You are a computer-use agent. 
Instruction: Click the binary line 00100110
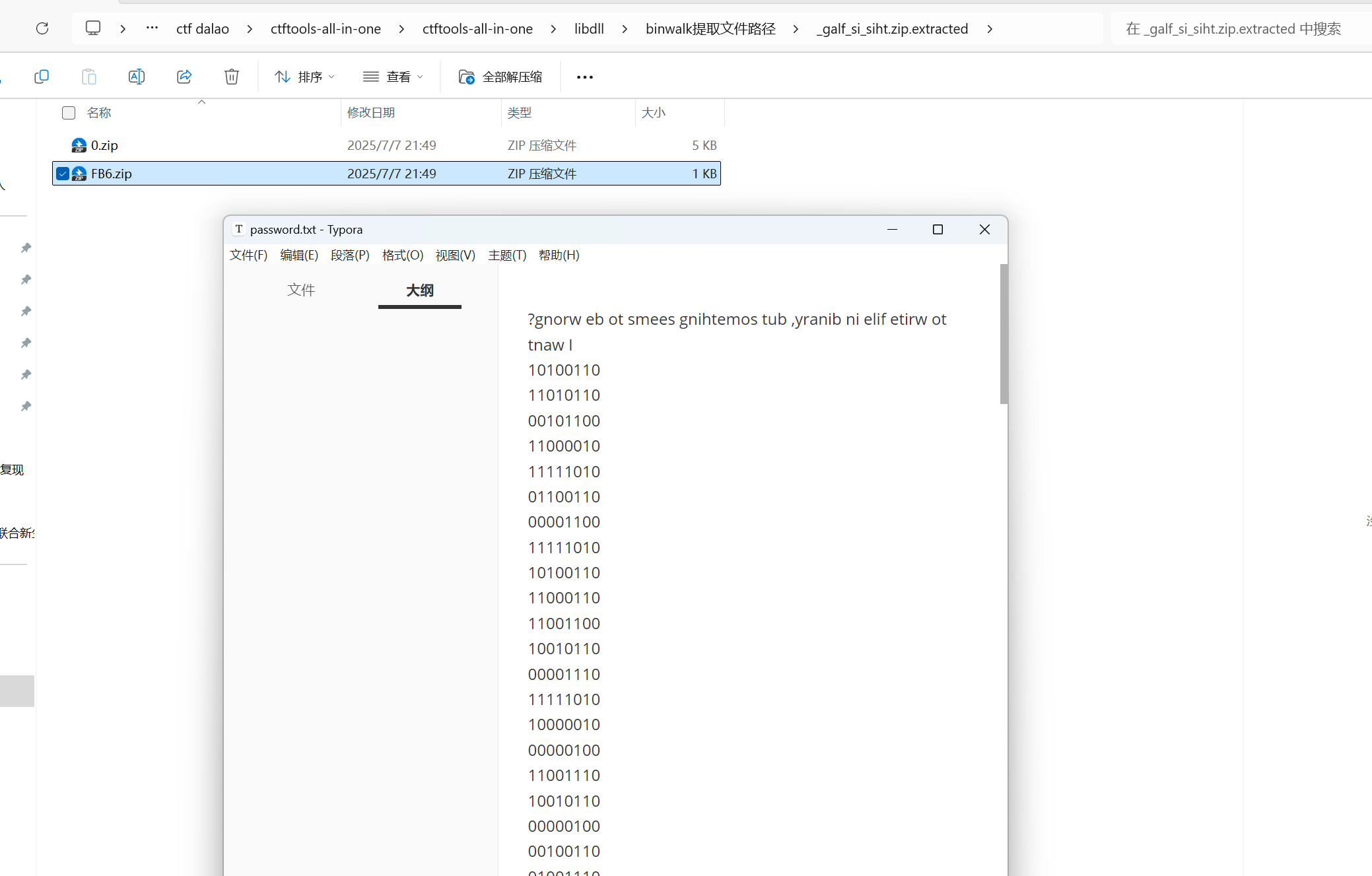pyautogui.click(x=564, y=851)
